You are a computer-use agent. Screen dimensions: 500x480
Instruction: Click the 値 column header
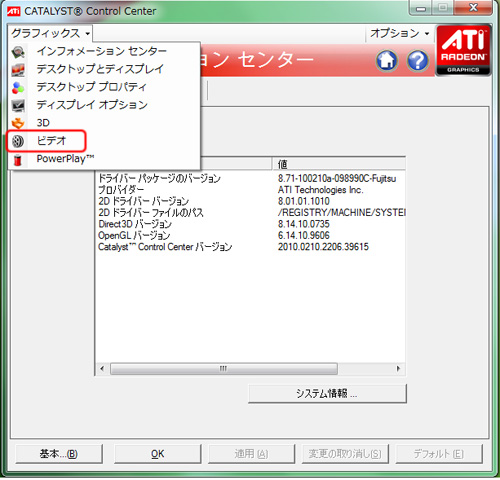[x=339, y=164]
